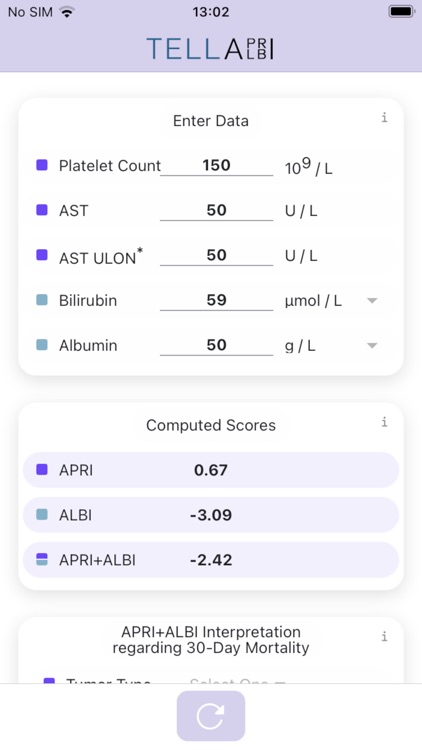
Task: Tap the TELL APRI ALBI logo
Action: (x=211, y=49)
